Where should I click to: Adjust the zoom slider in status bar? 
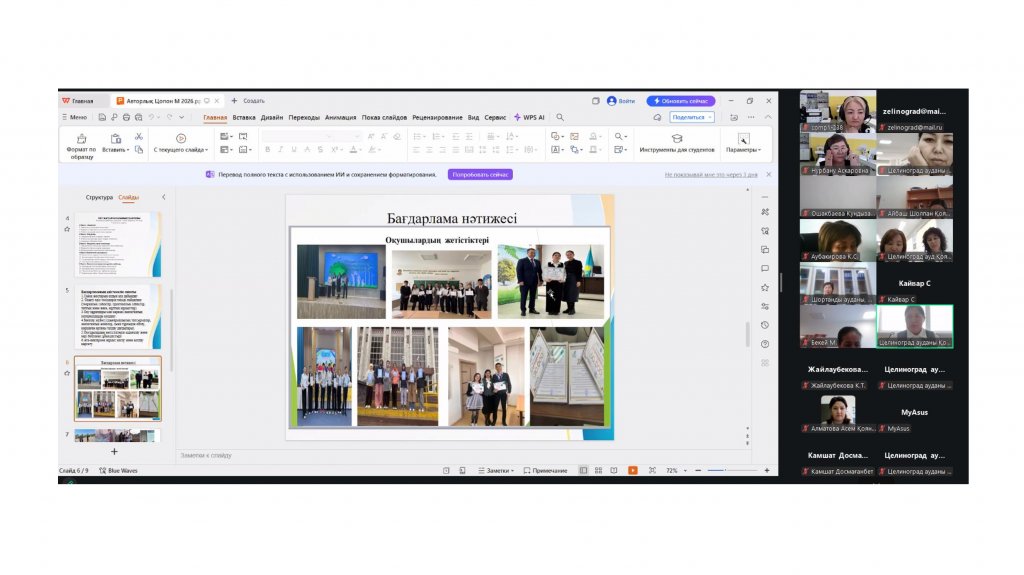pos(725,470)
